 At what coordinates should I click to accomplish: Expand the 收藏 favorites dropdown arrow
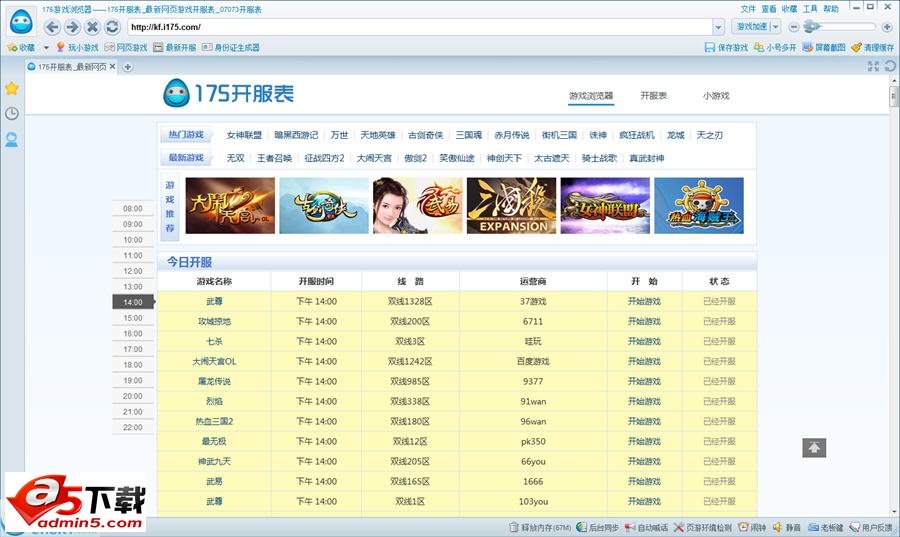pos(46,47)
